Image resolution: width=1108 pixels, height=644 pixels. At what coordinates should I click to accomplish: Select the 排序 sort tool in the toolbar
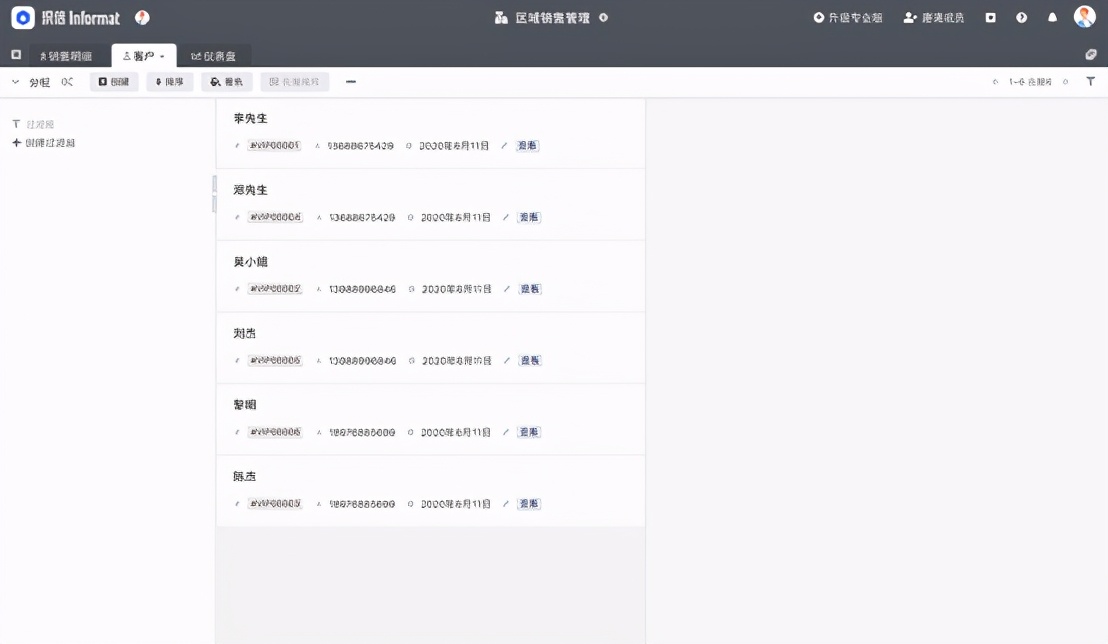pyautogui.click(x=168, y=81)
